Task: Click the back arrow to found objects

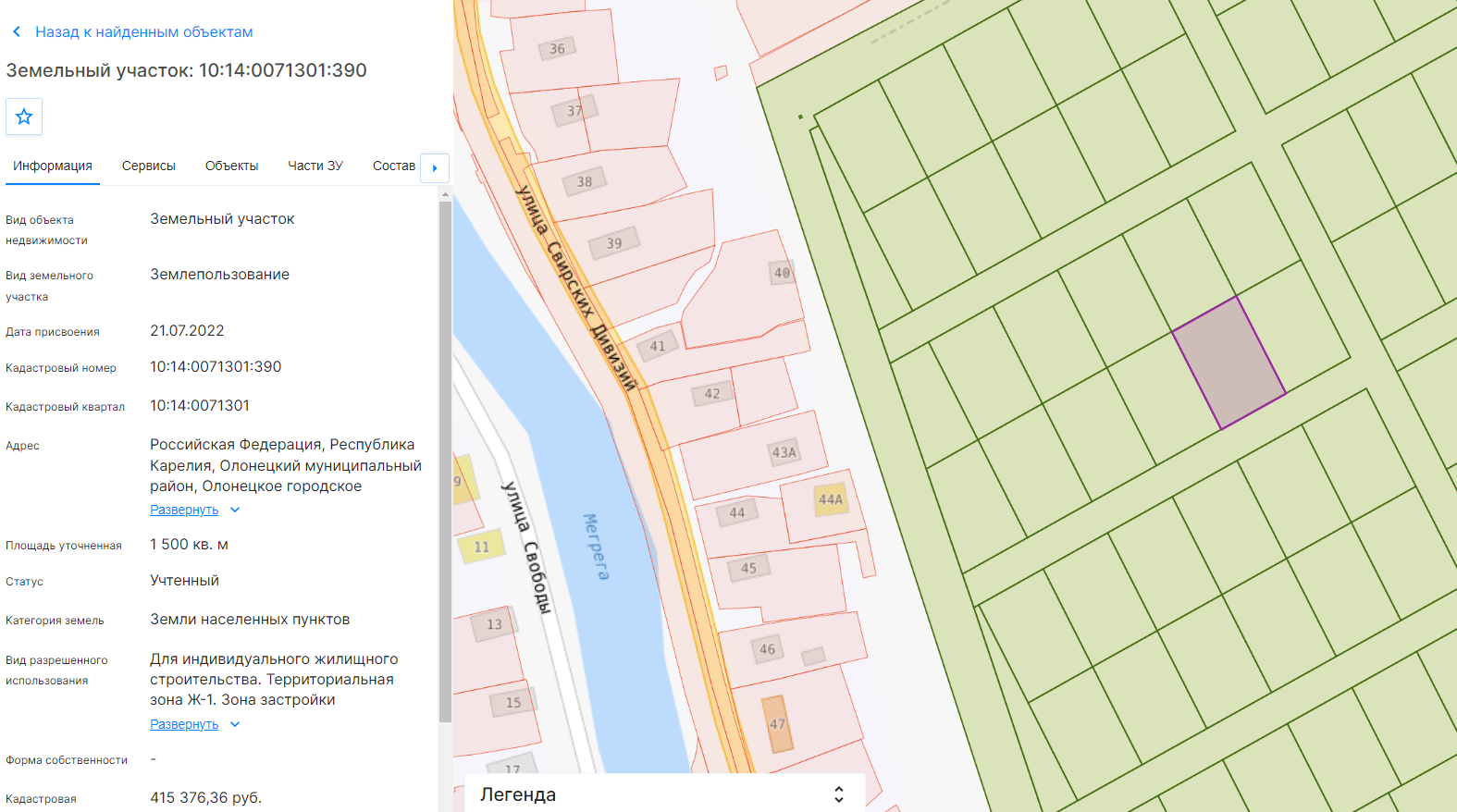Action: 17,31
